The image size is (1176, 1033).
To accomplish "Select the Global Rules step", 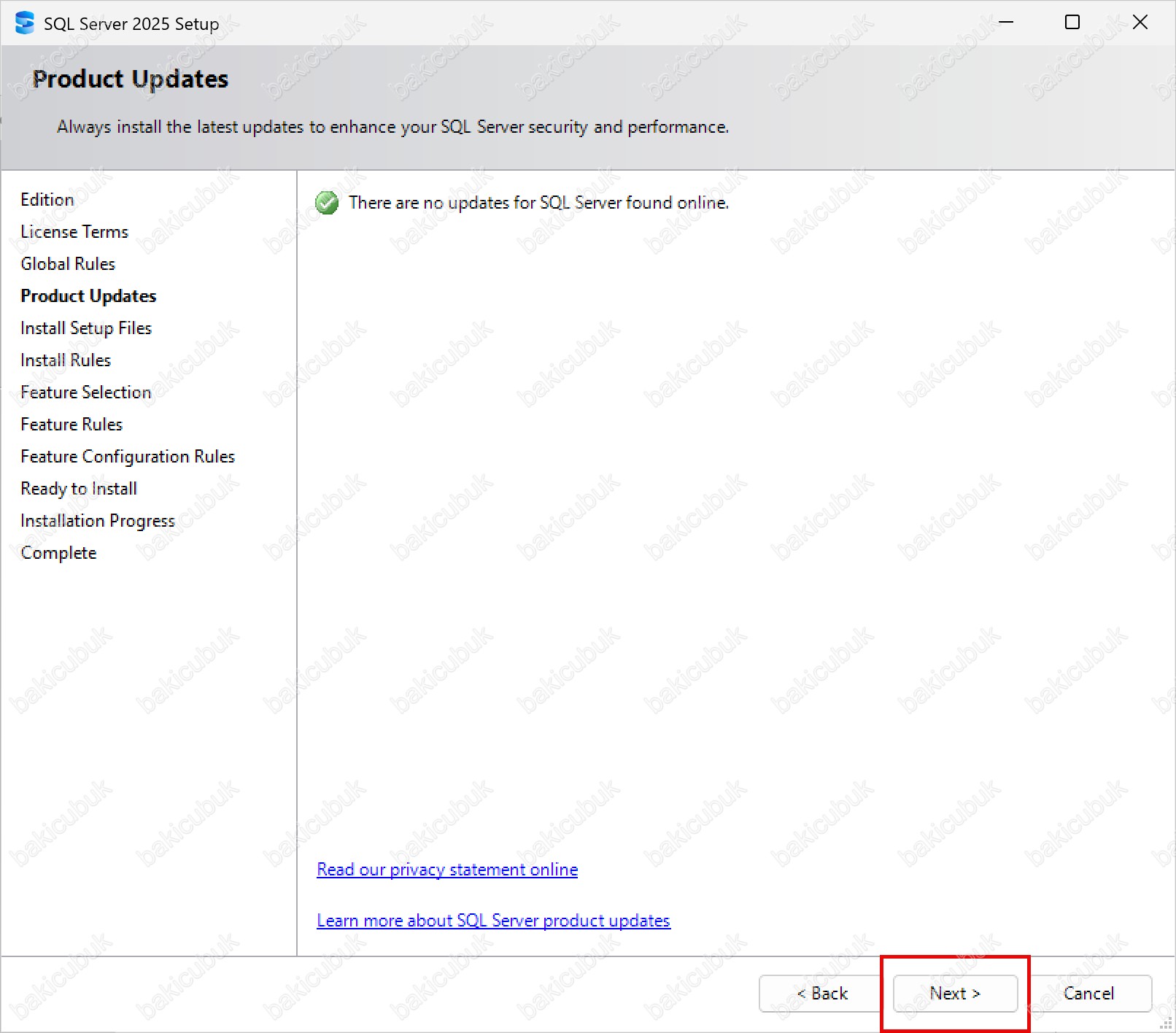I will (68, 264).
